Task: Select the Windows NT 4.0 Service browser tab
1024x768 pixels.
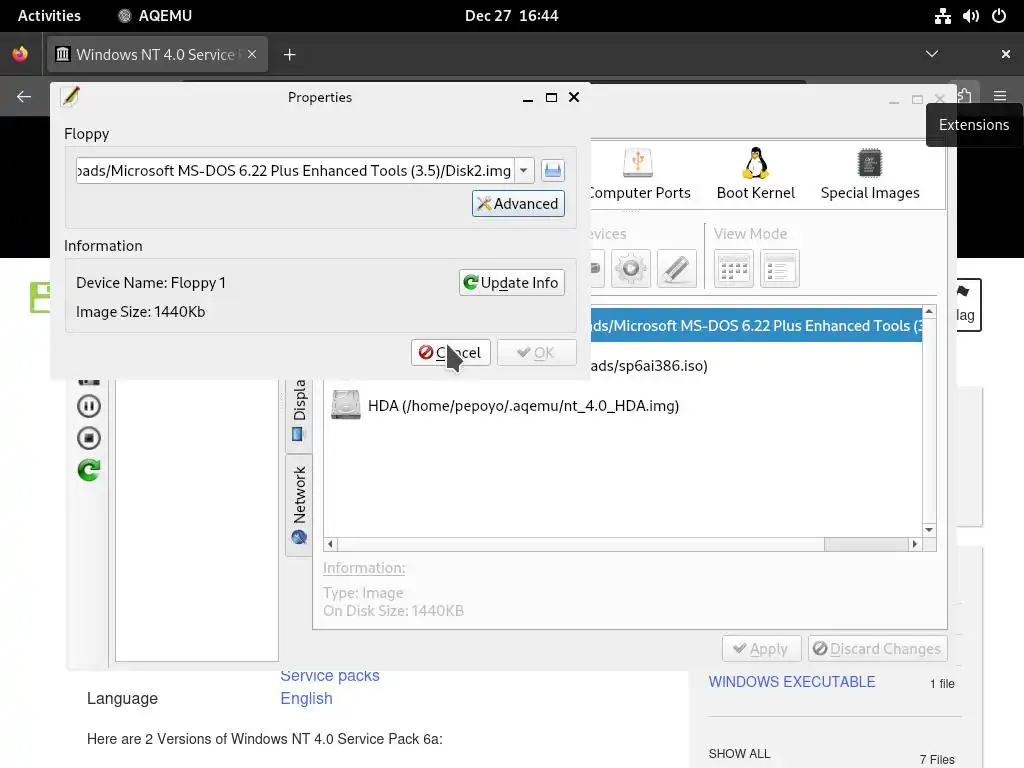Action: click(x=157, y=54)
